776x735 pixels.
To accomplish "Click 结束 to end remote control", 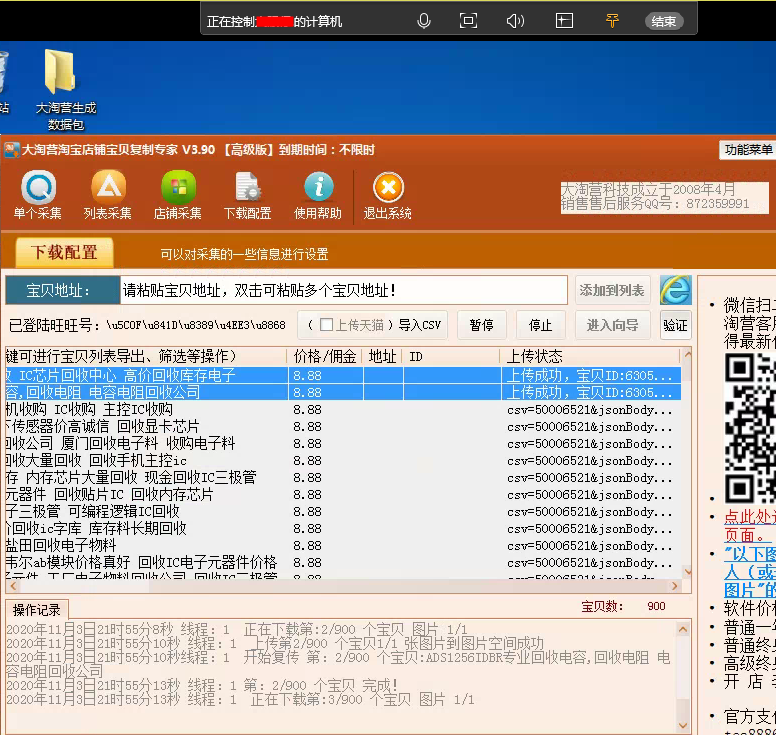I will pos(664,21).
